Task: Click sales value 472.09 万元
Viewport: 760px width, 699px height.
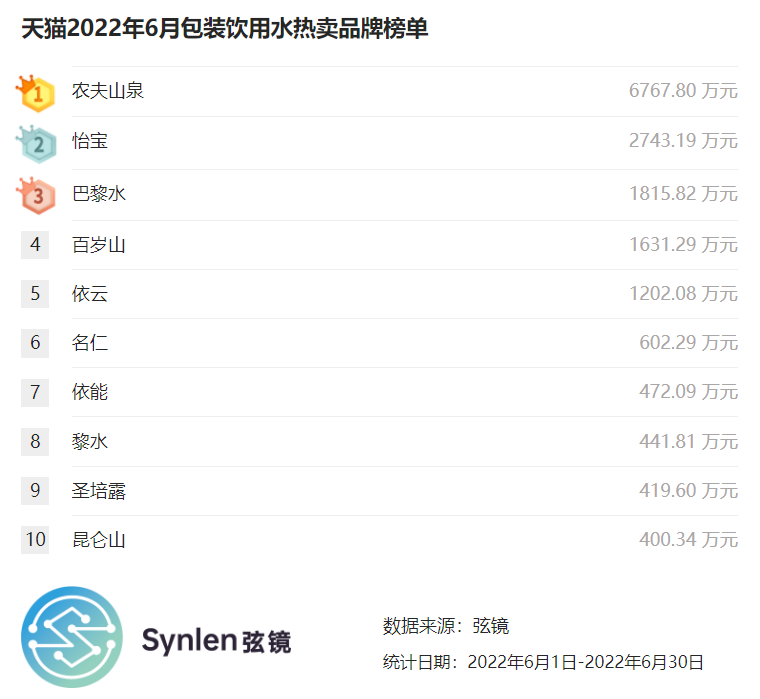Action: click(x=688, y=392)
